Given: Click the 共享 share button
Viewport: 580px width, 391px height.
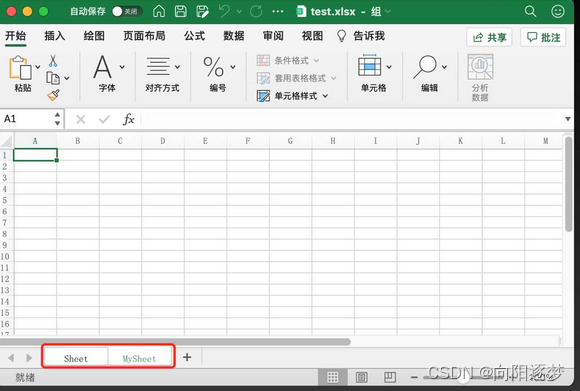Looking at the screenshot, I should pyautogui.click(x=489, y=37).
